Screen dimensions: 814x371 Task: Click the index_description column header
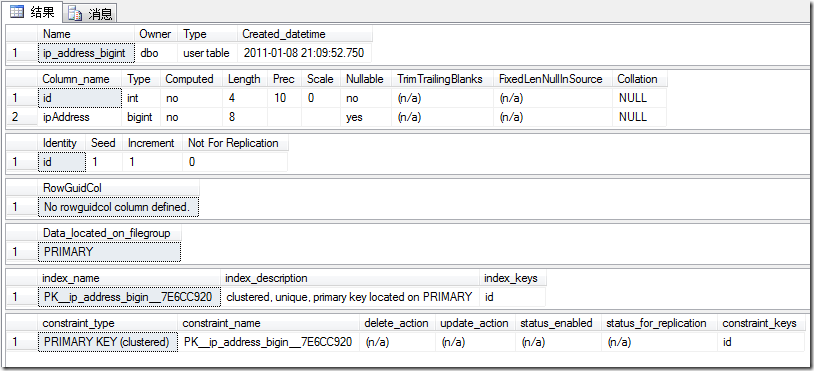coord(350,279)
